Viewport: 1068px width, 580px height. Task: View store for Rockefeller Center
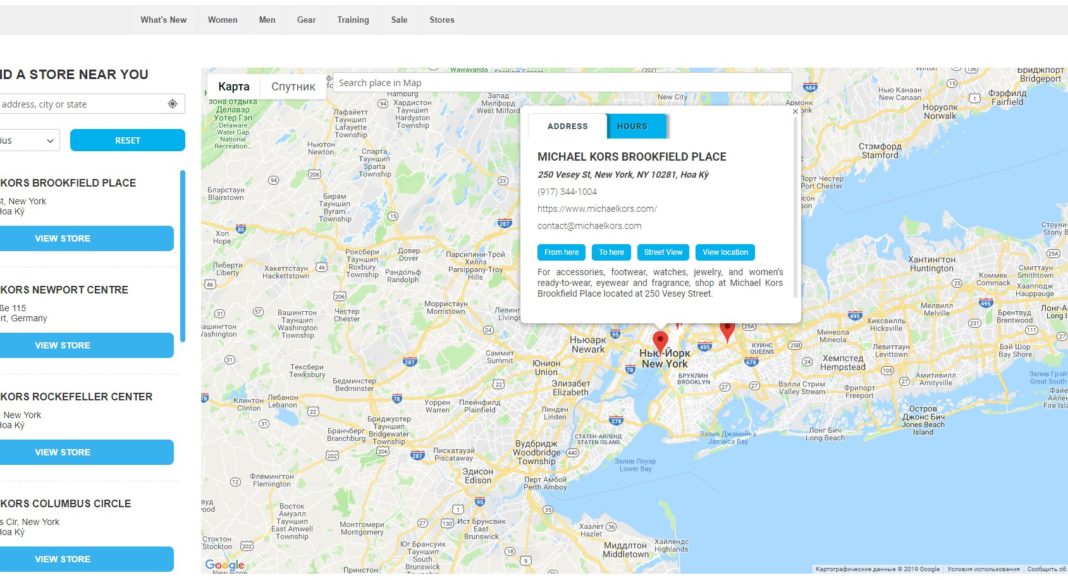click(x=86, y=452)
